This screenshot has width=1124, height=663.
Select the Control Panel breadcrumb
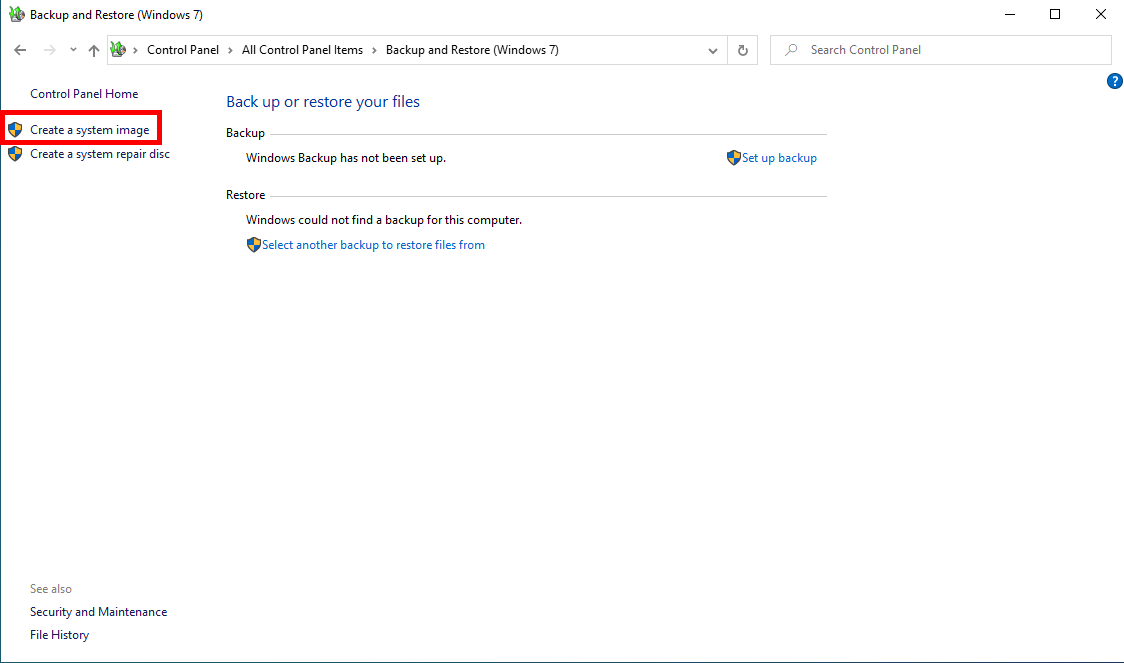(x=182, y=50)
